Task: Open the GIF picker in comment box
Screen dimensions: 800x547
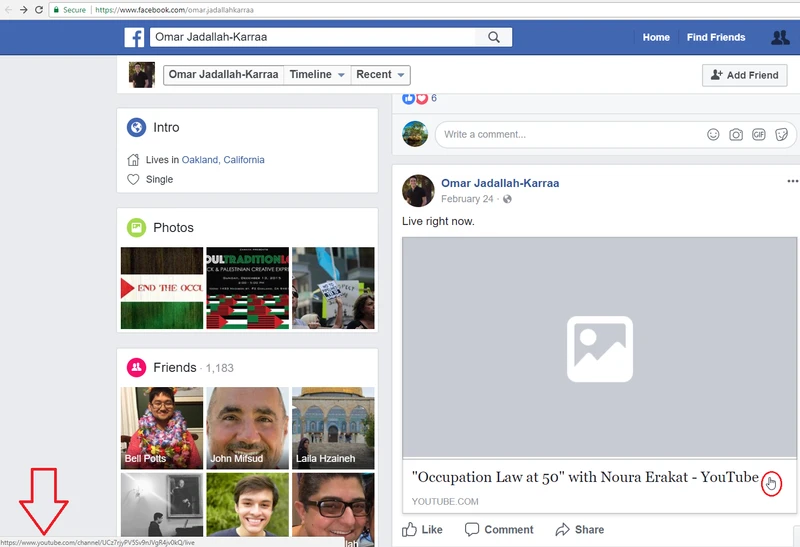Action: pos(759,134)
